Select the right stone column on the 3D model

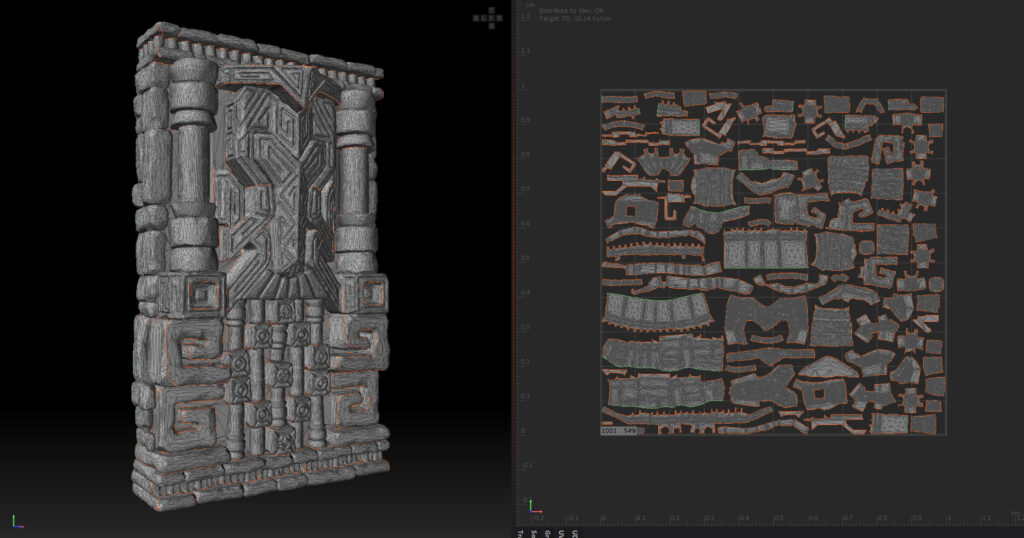coord(355,175)
